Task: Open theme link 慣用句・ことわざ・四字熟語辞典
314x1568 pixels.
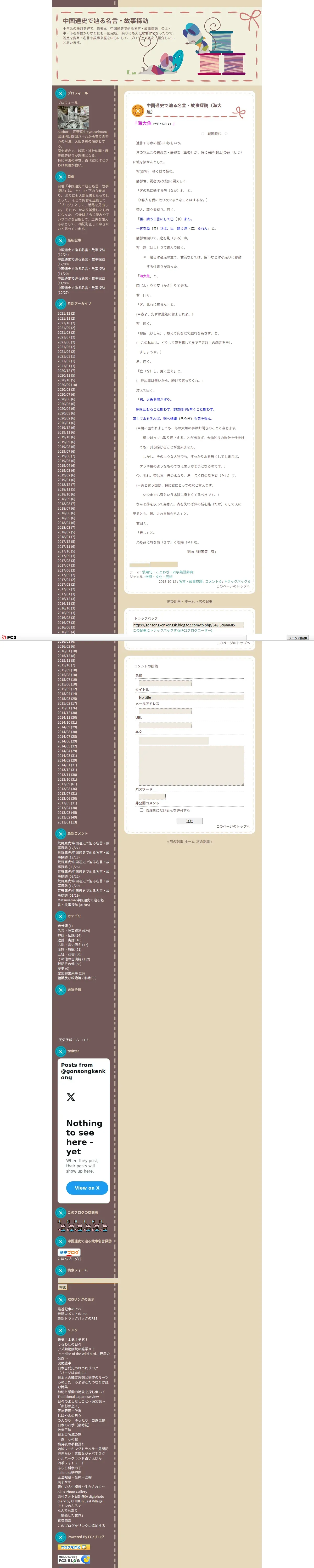Action: pyautogui.click(x=168, y=572)
